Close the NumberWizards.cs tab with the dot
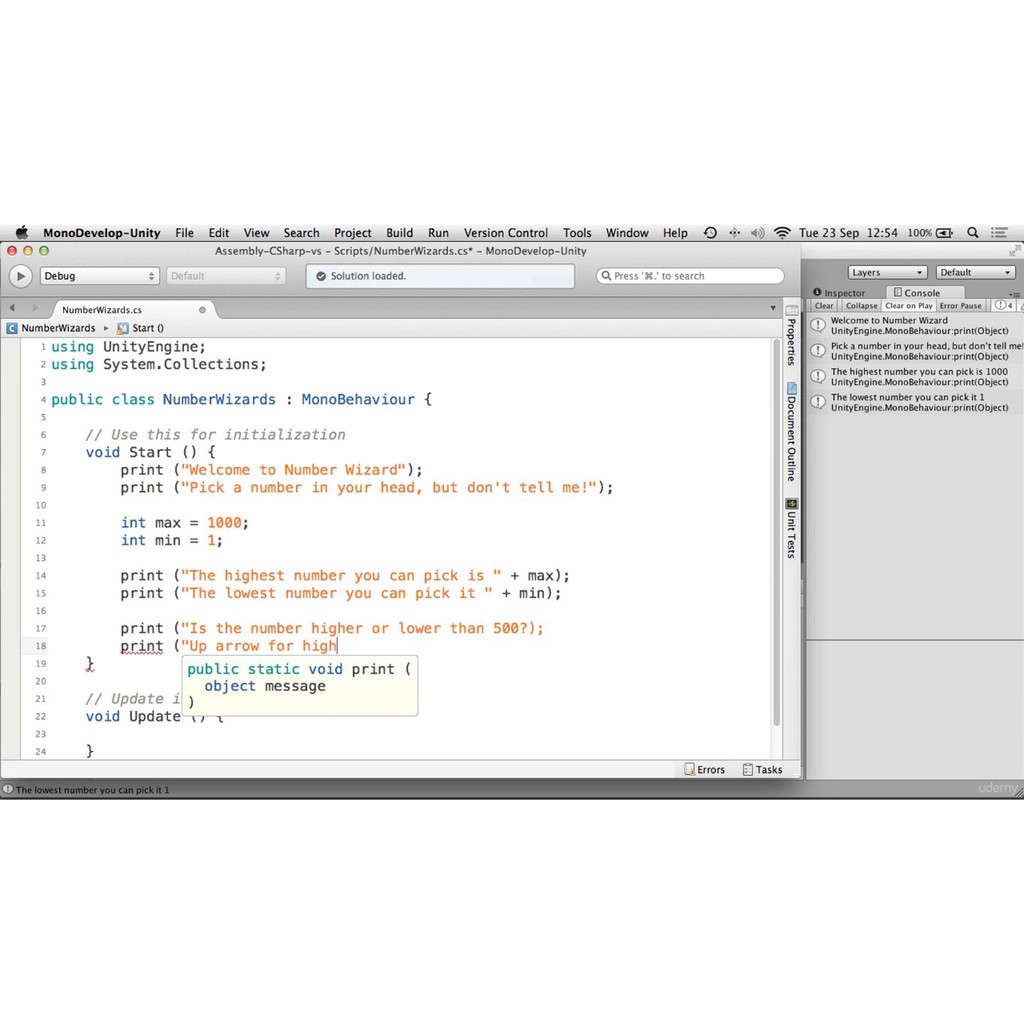Viewport: 1024px width, 1024px height. click(x=202, y=310)
